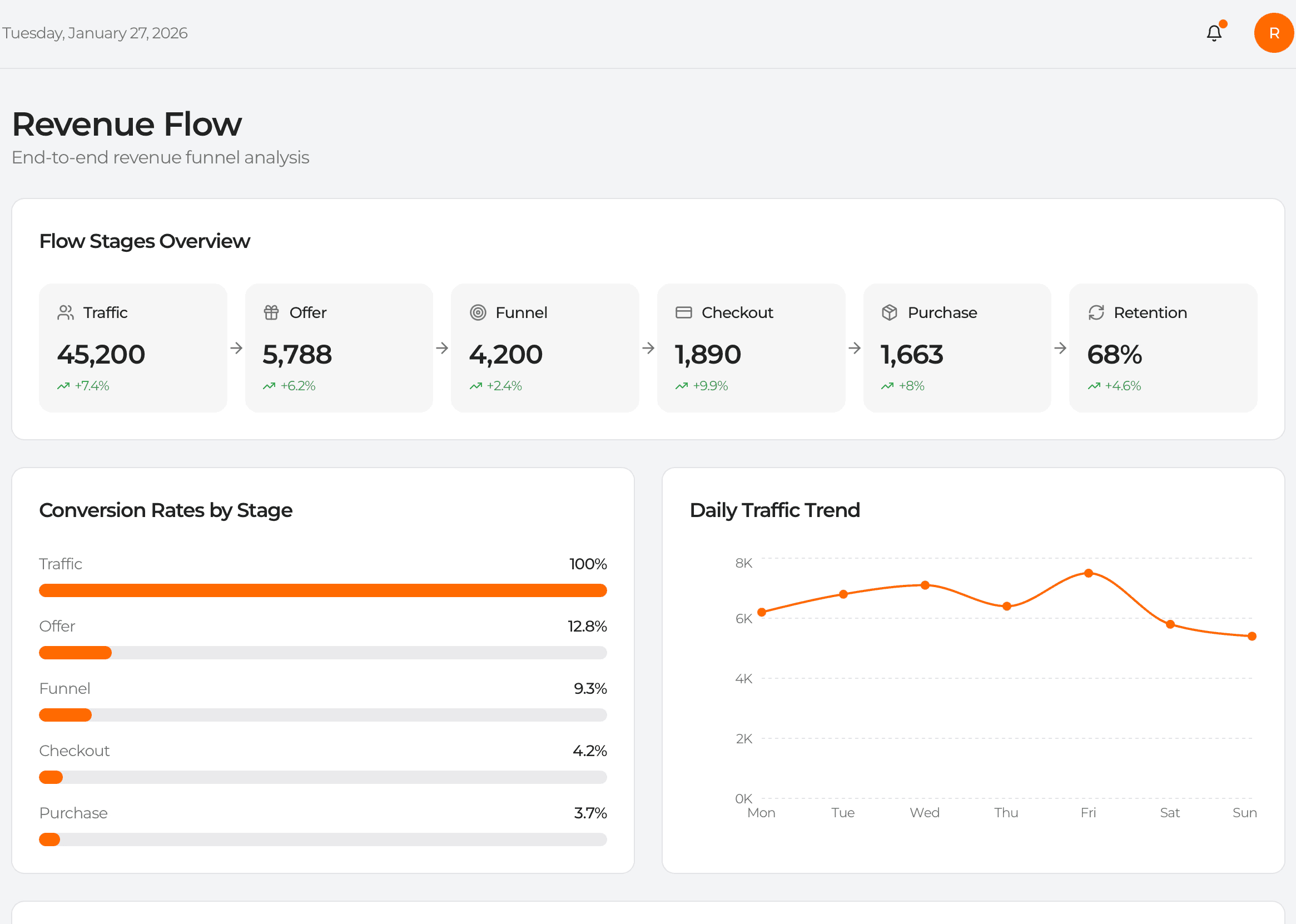Click the Traffic people icon
1296x924 pixels.
66,312
